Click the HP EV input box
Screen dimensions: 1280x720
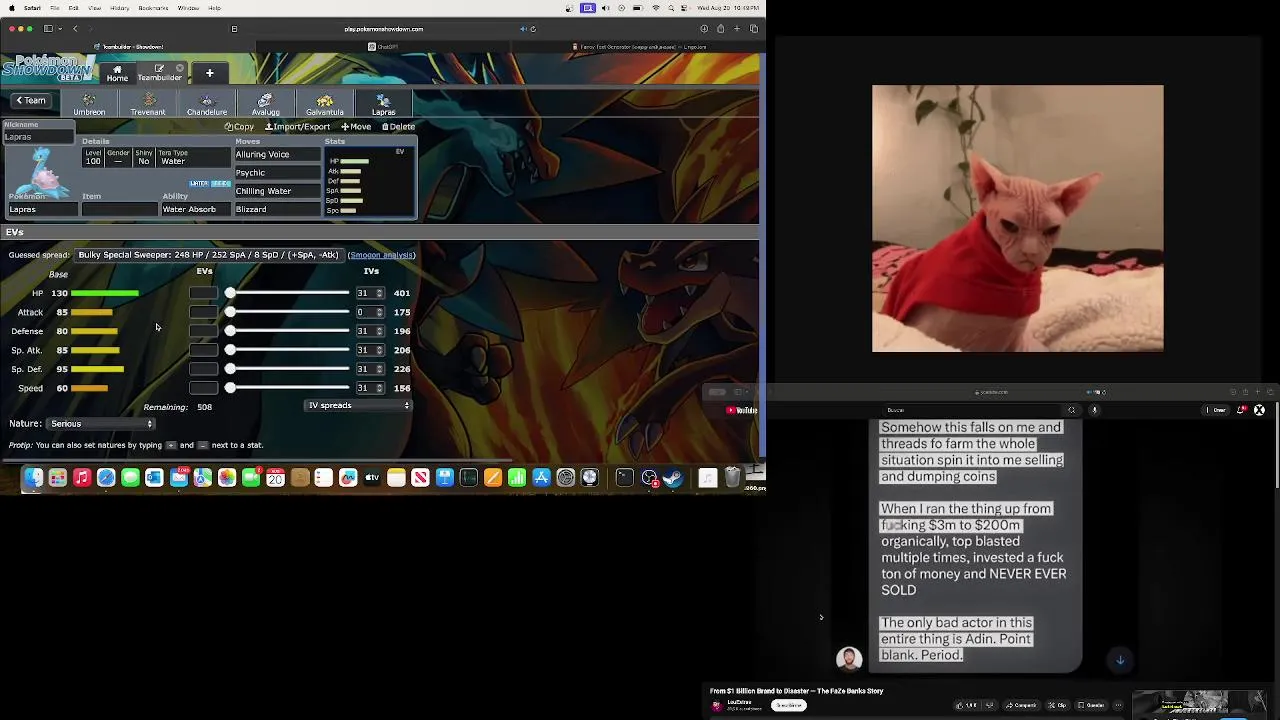coord(203,293)
